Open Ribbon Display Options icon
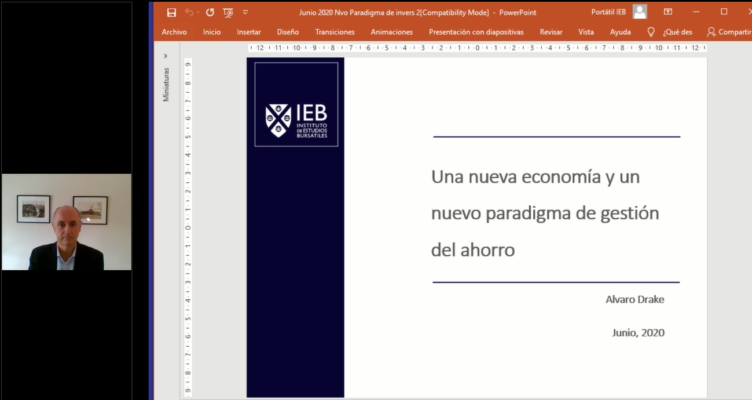Screen dimensions: 752x400 coord(668,12)
